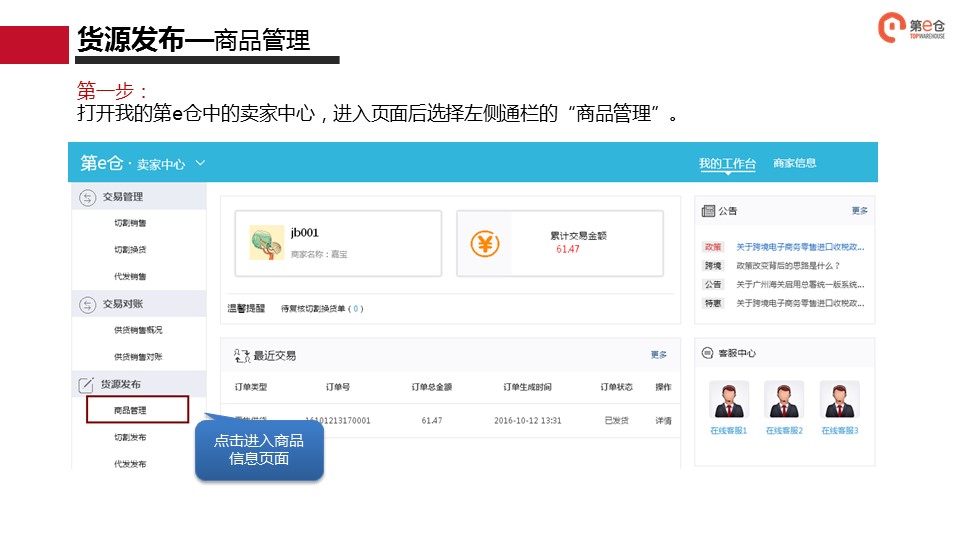Click the 最近交易 section icon
The height and width of the screenshot is (540, 960).
click(x=242, y=356)
